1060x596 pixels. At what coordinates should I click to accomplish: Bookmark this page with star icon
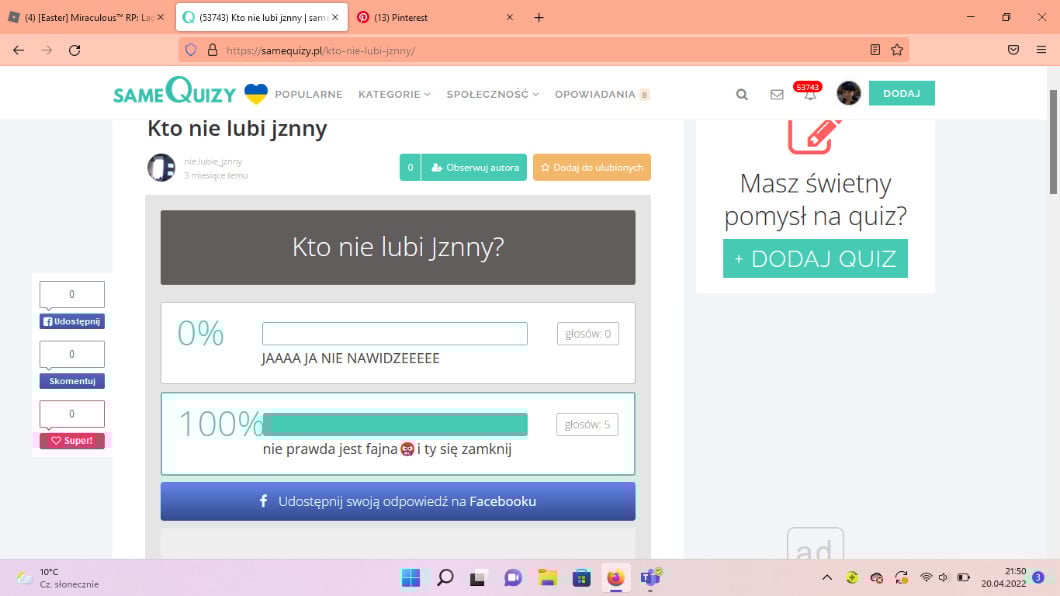pyautogui.click(x=897, y=49)
